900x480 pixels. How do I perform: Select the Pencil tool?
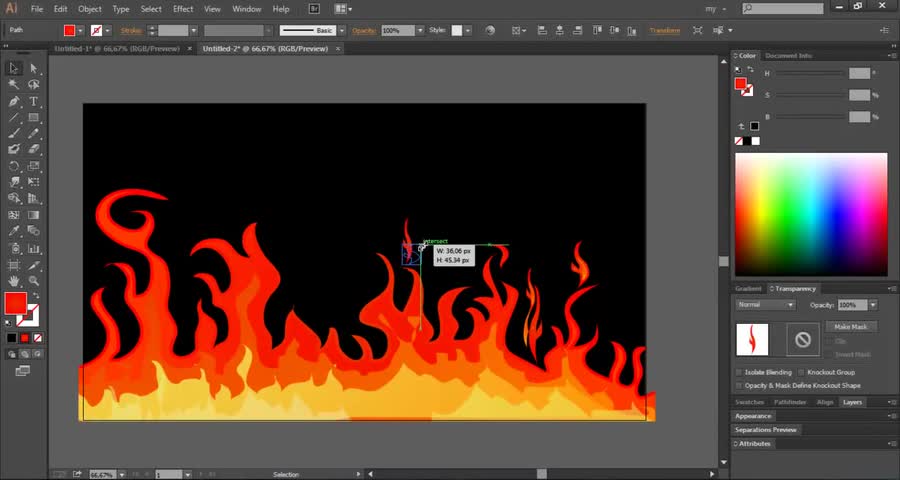[x=33, y=133]
